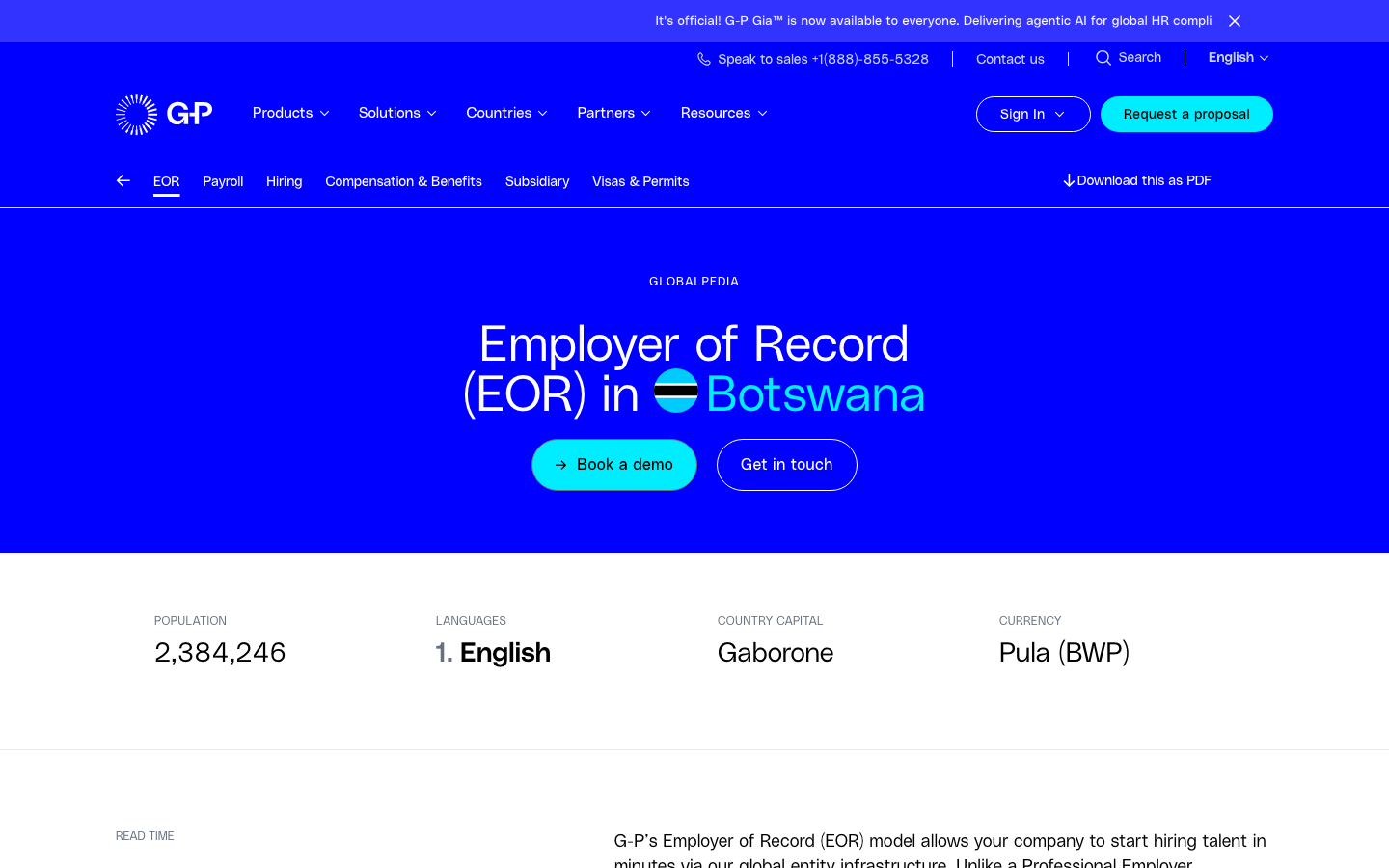The width and height of the screenshot is (1389, 868).
Task: Click the sales phone number +1(888)-855-5328
Action: 870,59
